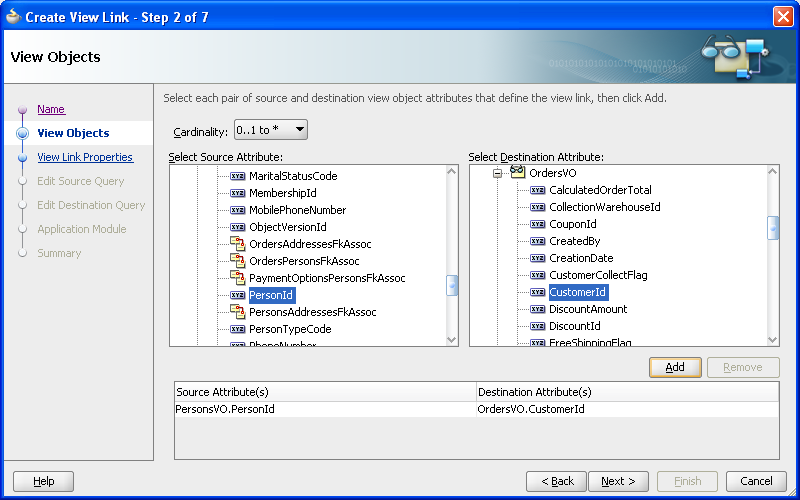Click the OrdersVO view object icon
Screen dimensions: 800x500
(517, 172)
